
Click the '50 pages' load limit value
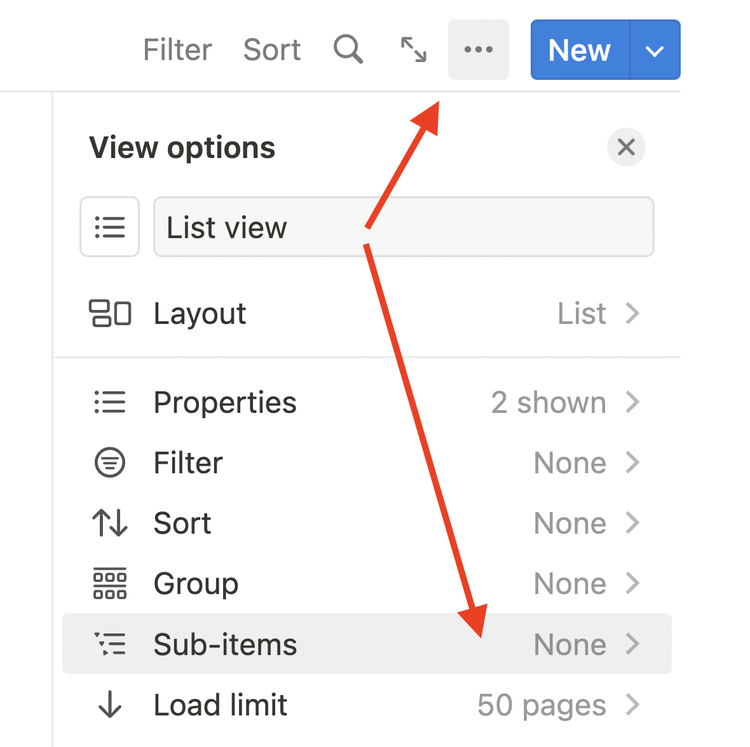[x=542, y=705]
